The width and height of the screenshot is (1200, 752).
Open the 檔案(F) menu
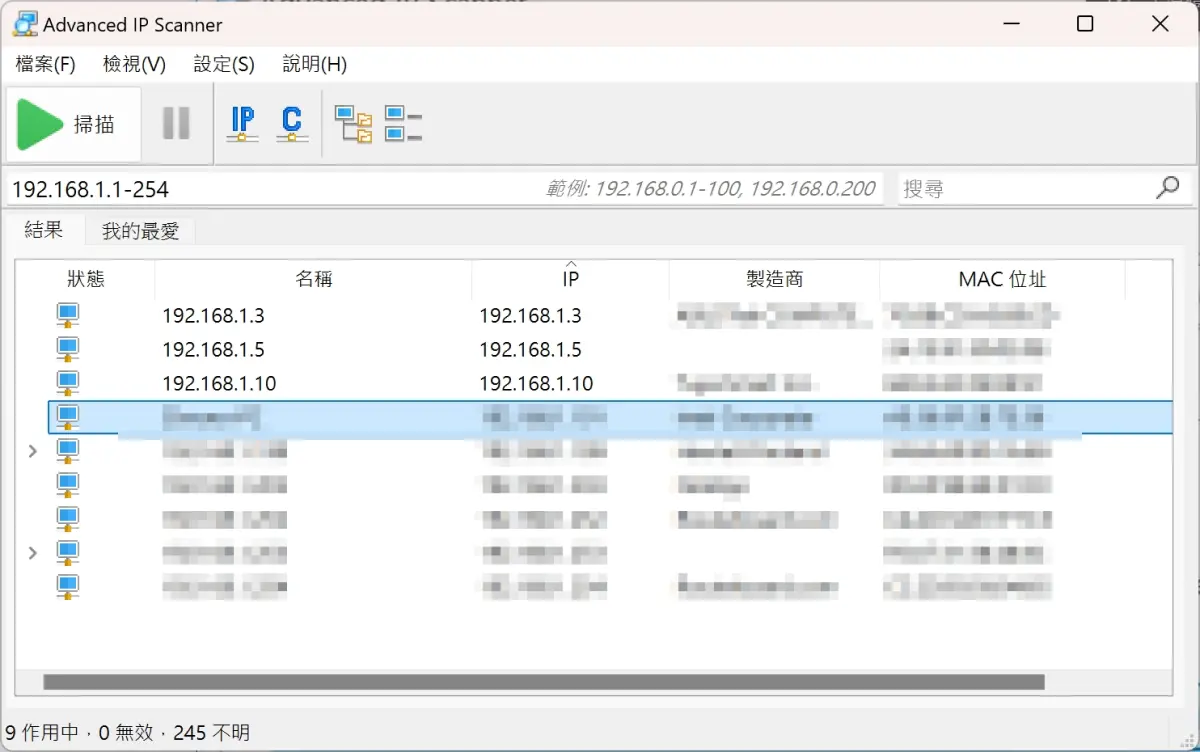pyautogui.click(x=46, y=64)
